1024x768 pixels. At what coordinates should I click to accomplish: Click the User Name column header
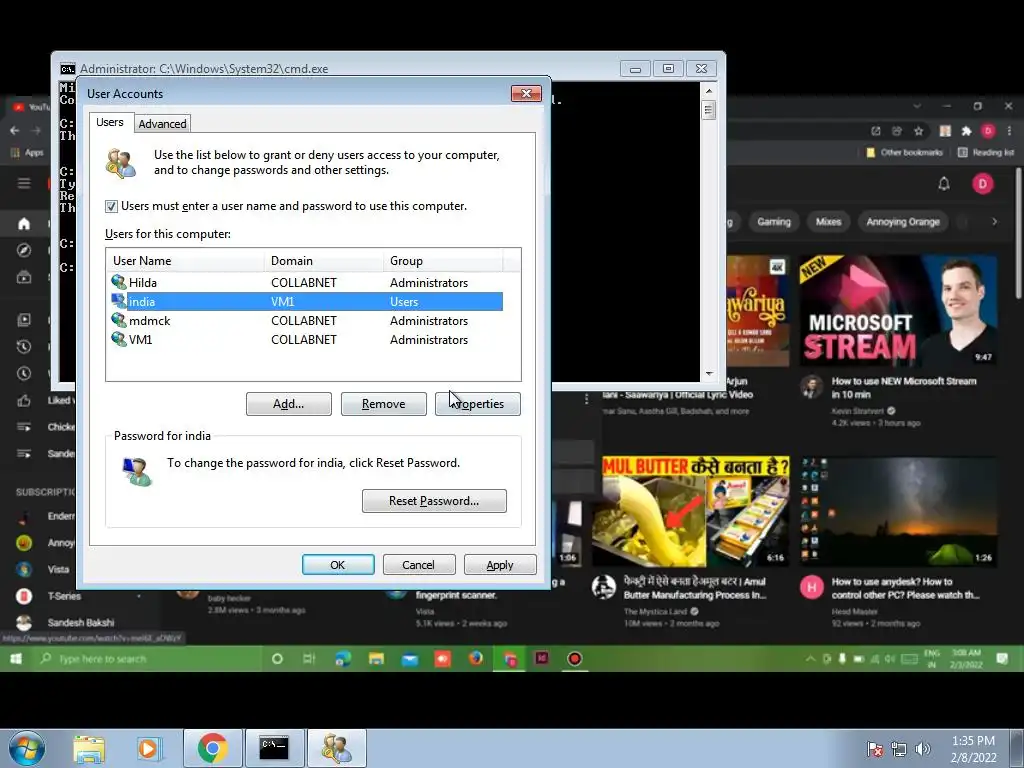[185, 261]
